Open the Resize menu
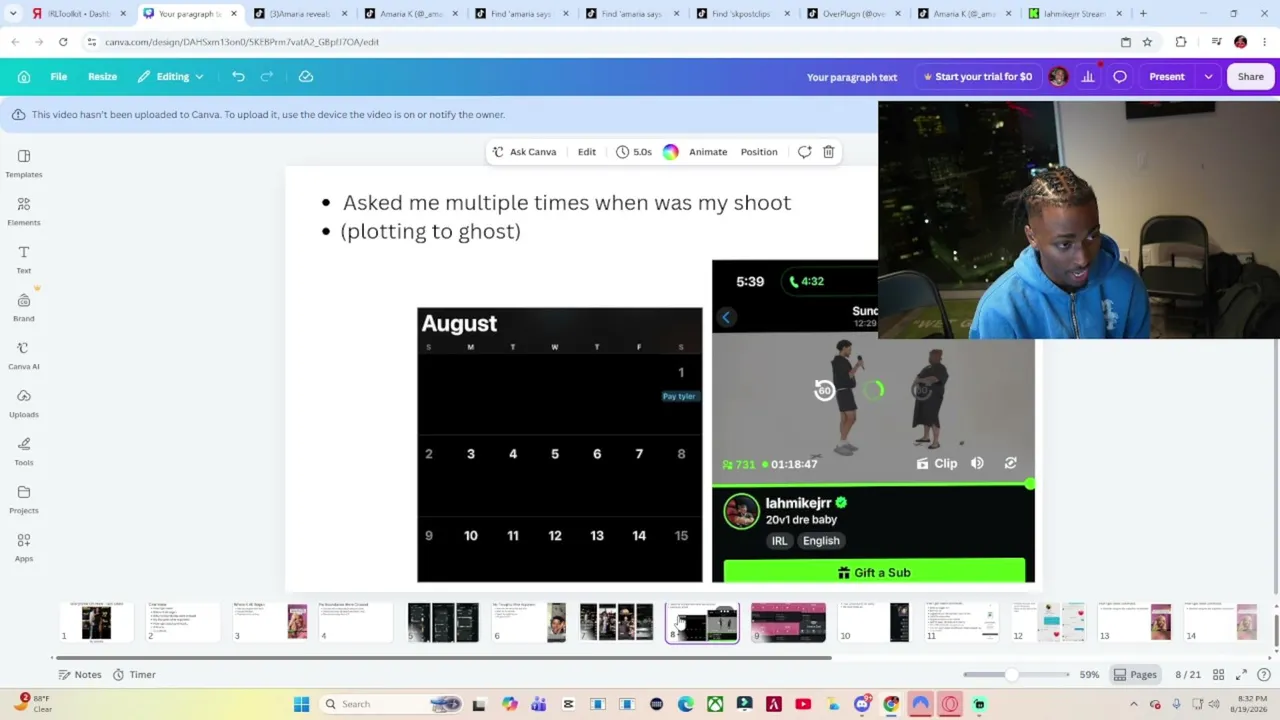The image size is (1280, 720). tap(102, 77)
